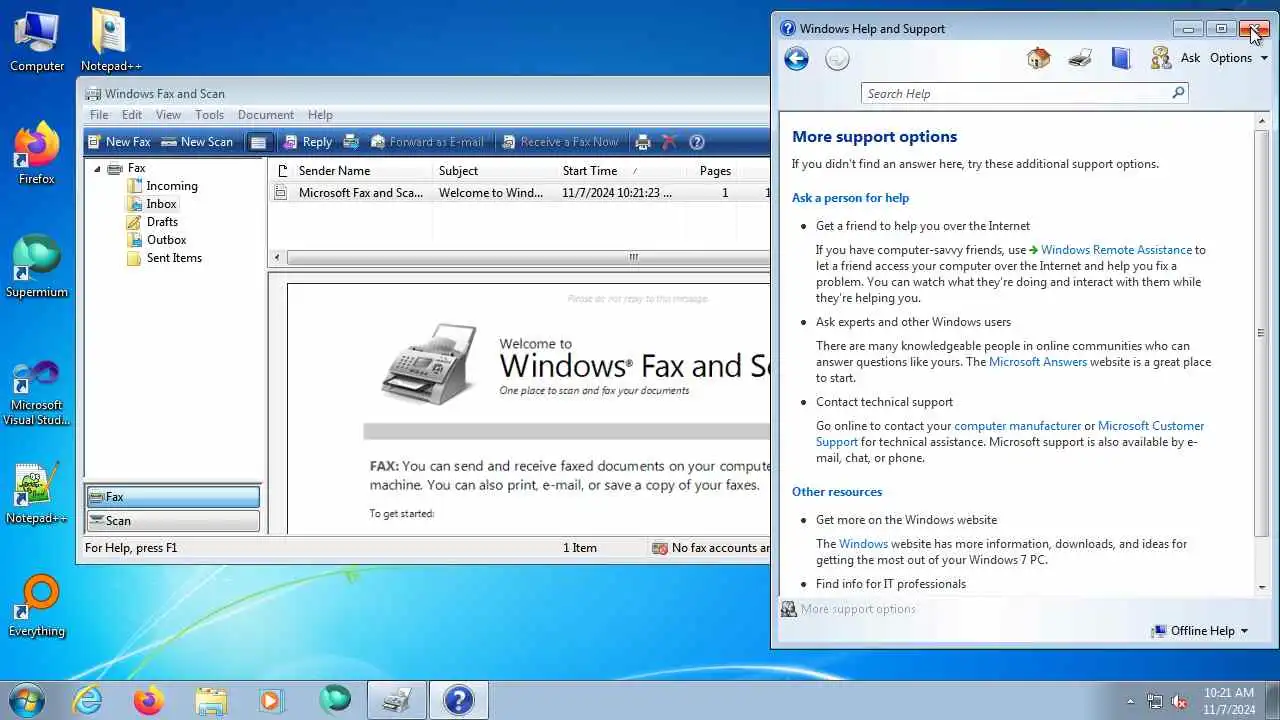Click the Supermium icon in the taskbar
The width and height of the screenshot is (1280, 720).
(335, 700)
